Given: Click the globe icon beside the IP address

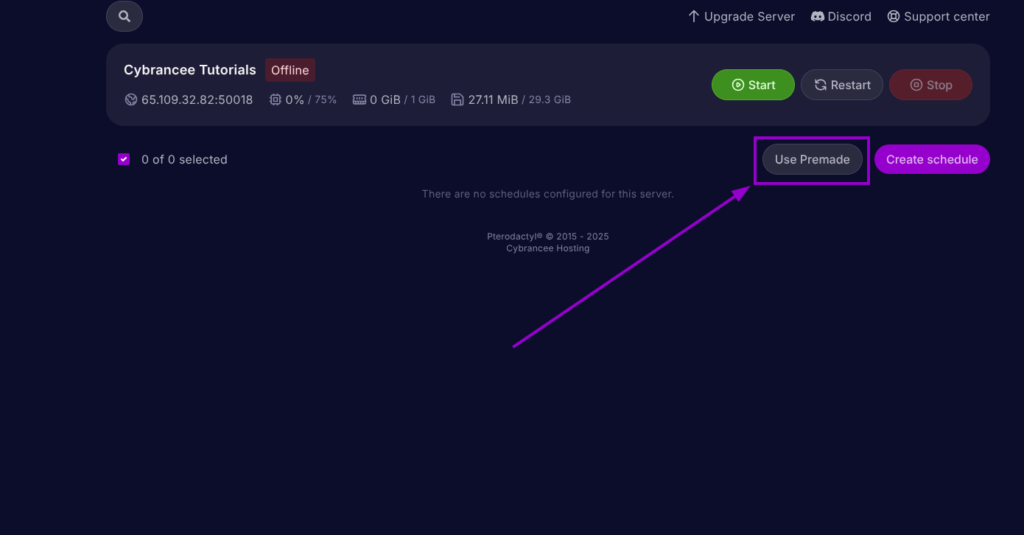Looking at the screenshot, I should tap(131, 100).
